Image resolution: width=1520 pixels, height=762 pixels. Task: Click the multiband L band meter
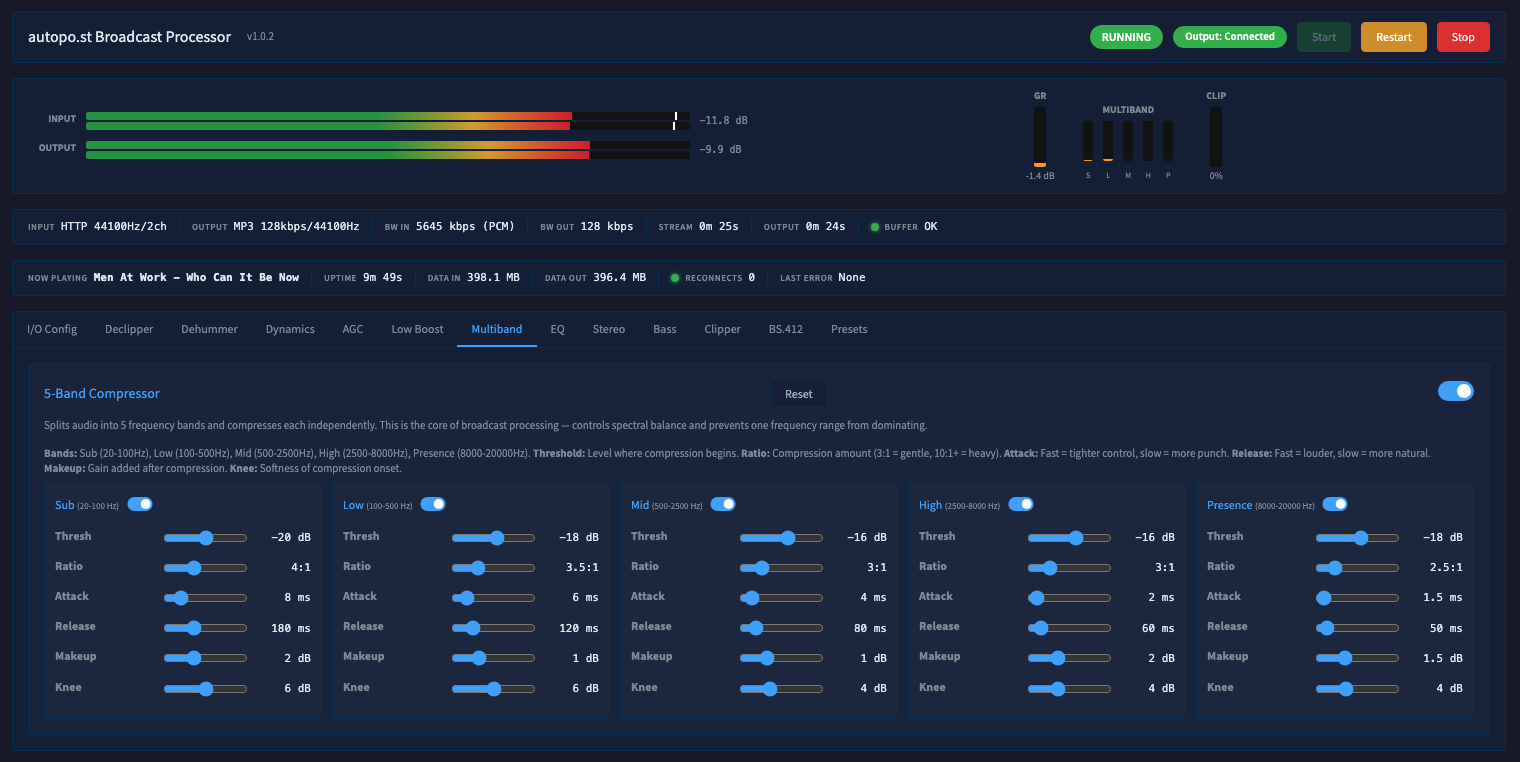[1108, 141]
